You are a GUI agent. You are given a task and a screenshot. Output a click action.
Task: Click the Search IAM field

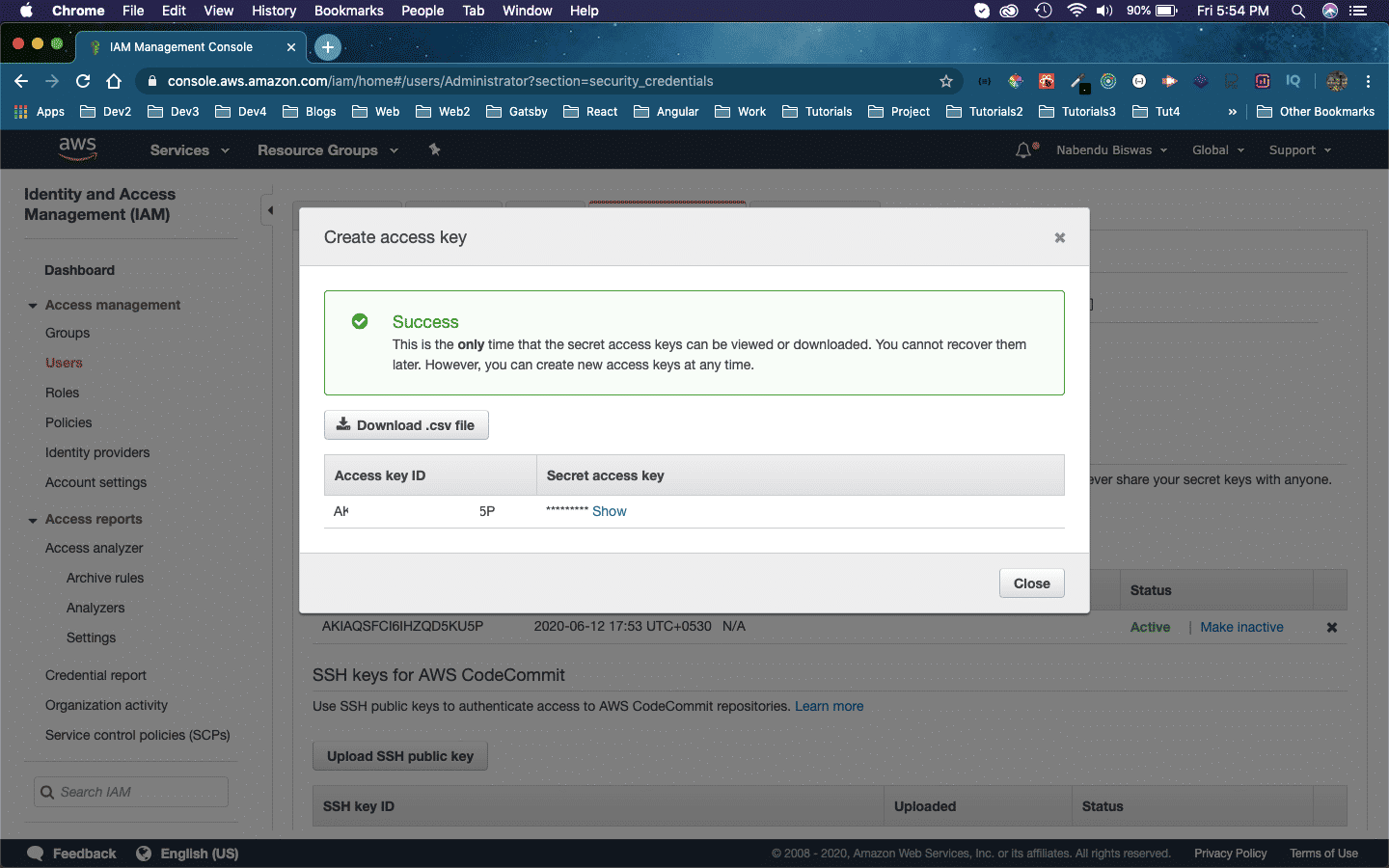(x=131, y=792)
